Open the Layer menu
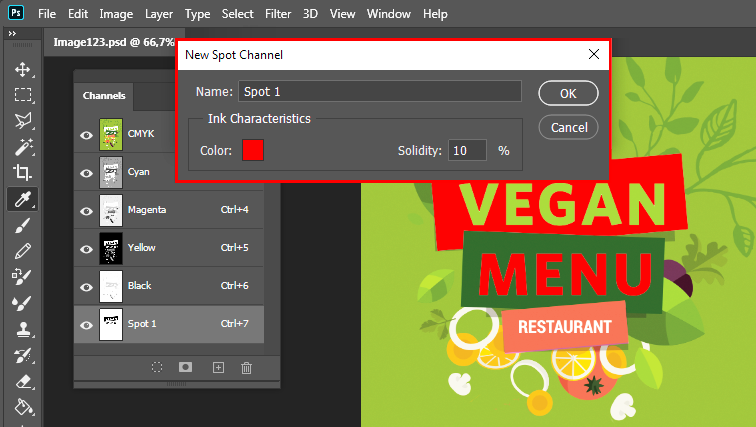 click(158, 15)
